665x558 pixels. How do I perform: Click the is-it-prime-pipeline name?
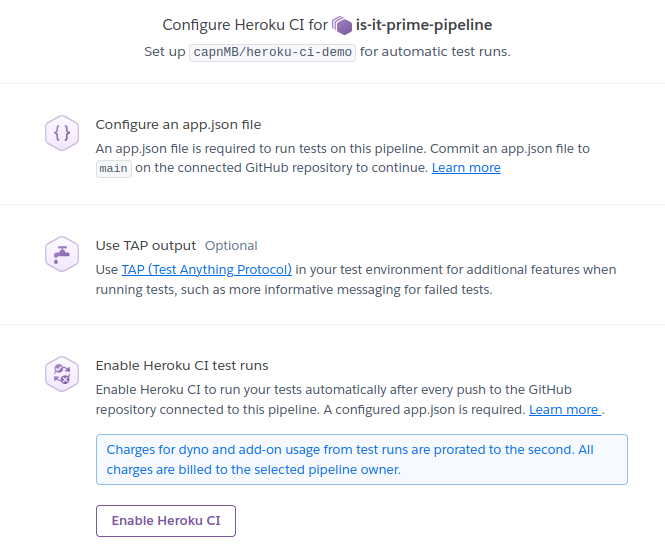(x=424, y=25)
